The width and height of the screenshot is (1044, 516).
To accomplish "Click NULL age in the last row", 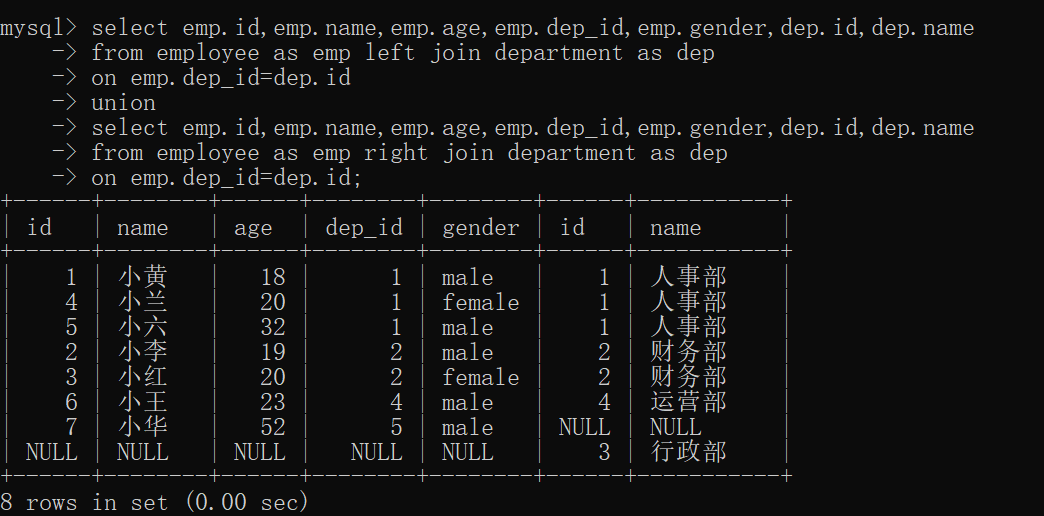I will 260,452.
